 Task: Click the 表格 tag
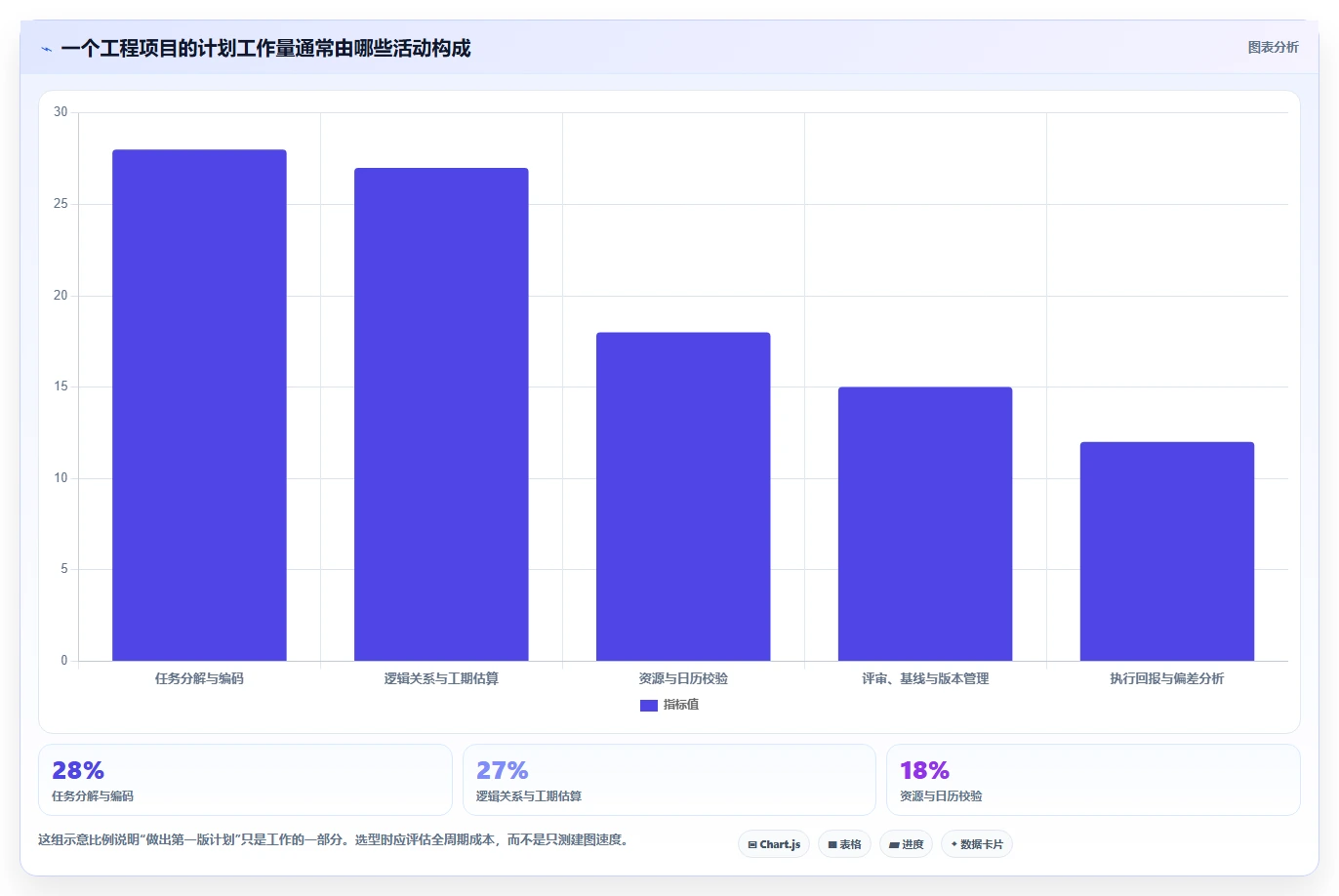coord(844,844)
